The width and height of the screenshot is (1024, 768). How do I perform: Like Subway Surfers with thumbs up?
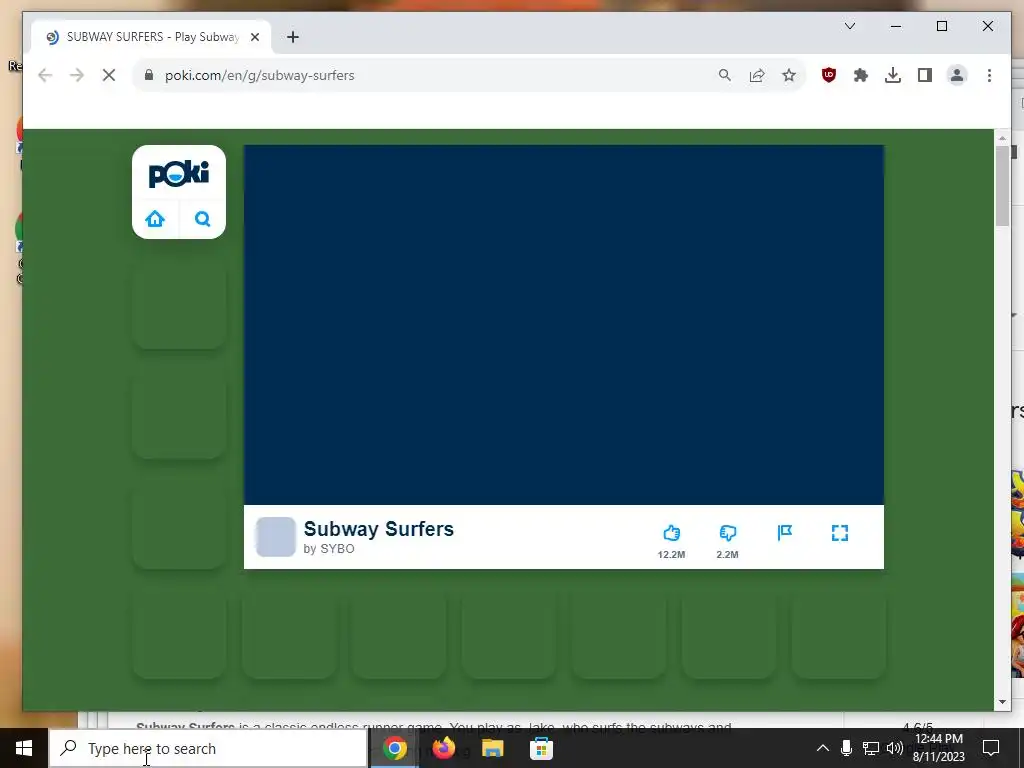[x=671, y=533]
